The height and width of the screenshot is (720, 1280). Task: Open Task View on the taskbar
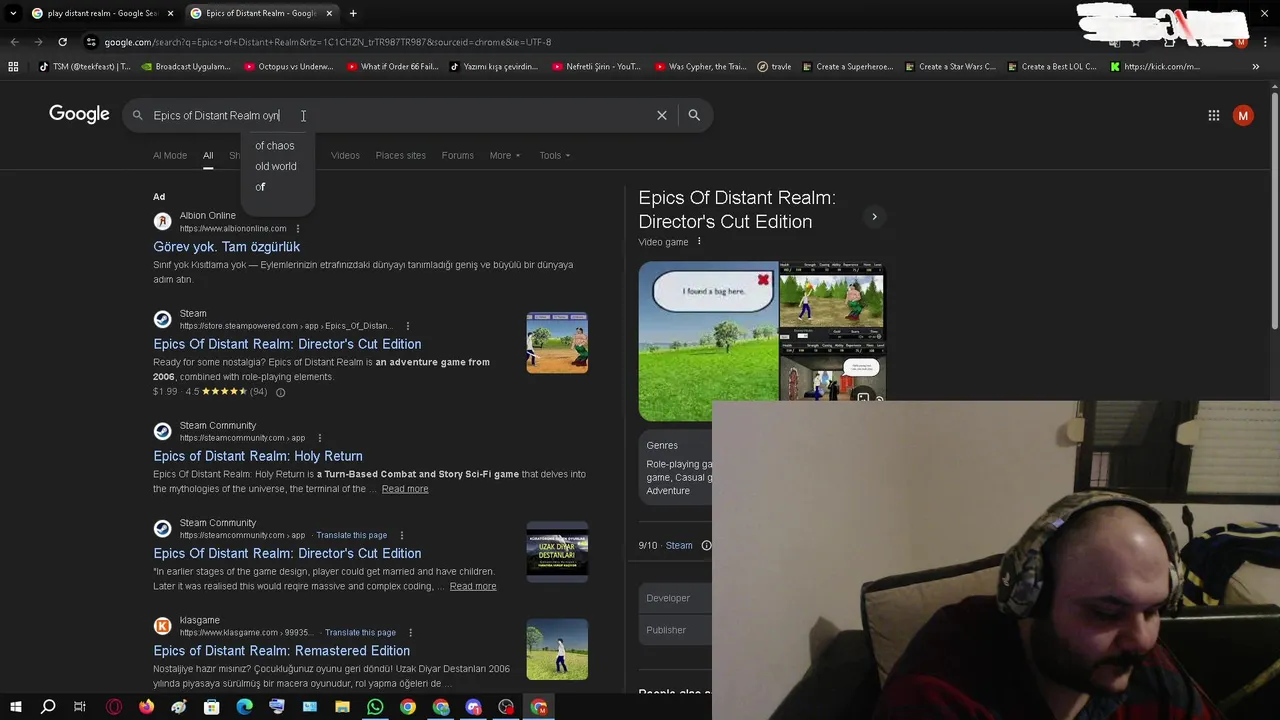coord(80,707)
